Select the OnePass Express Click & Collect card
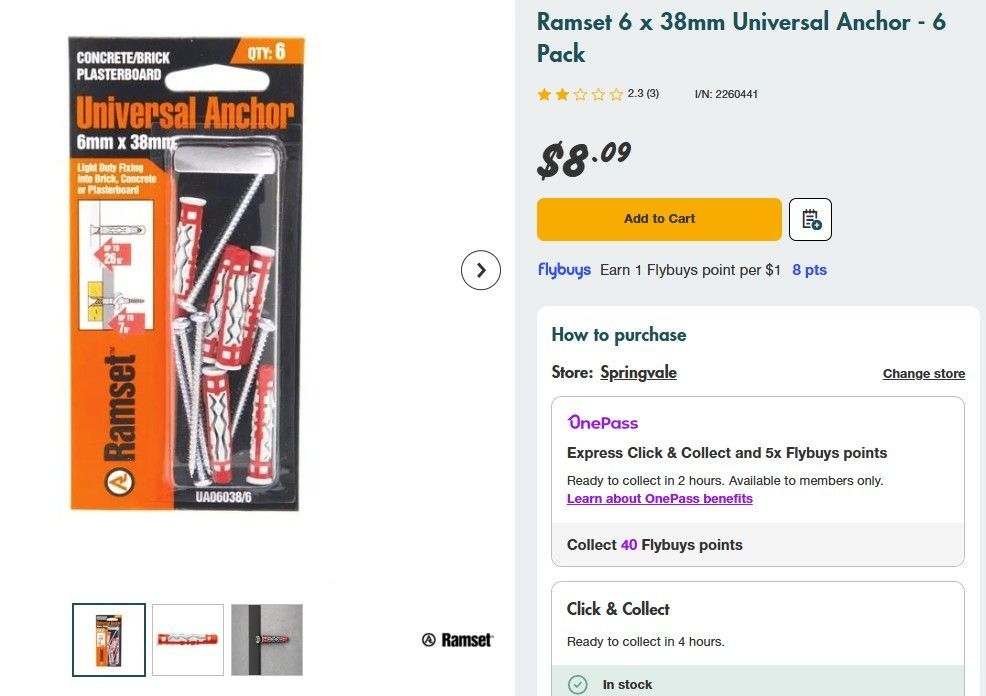Image resolution: width=986 pixels, height=696 pixels. point(757,460)
